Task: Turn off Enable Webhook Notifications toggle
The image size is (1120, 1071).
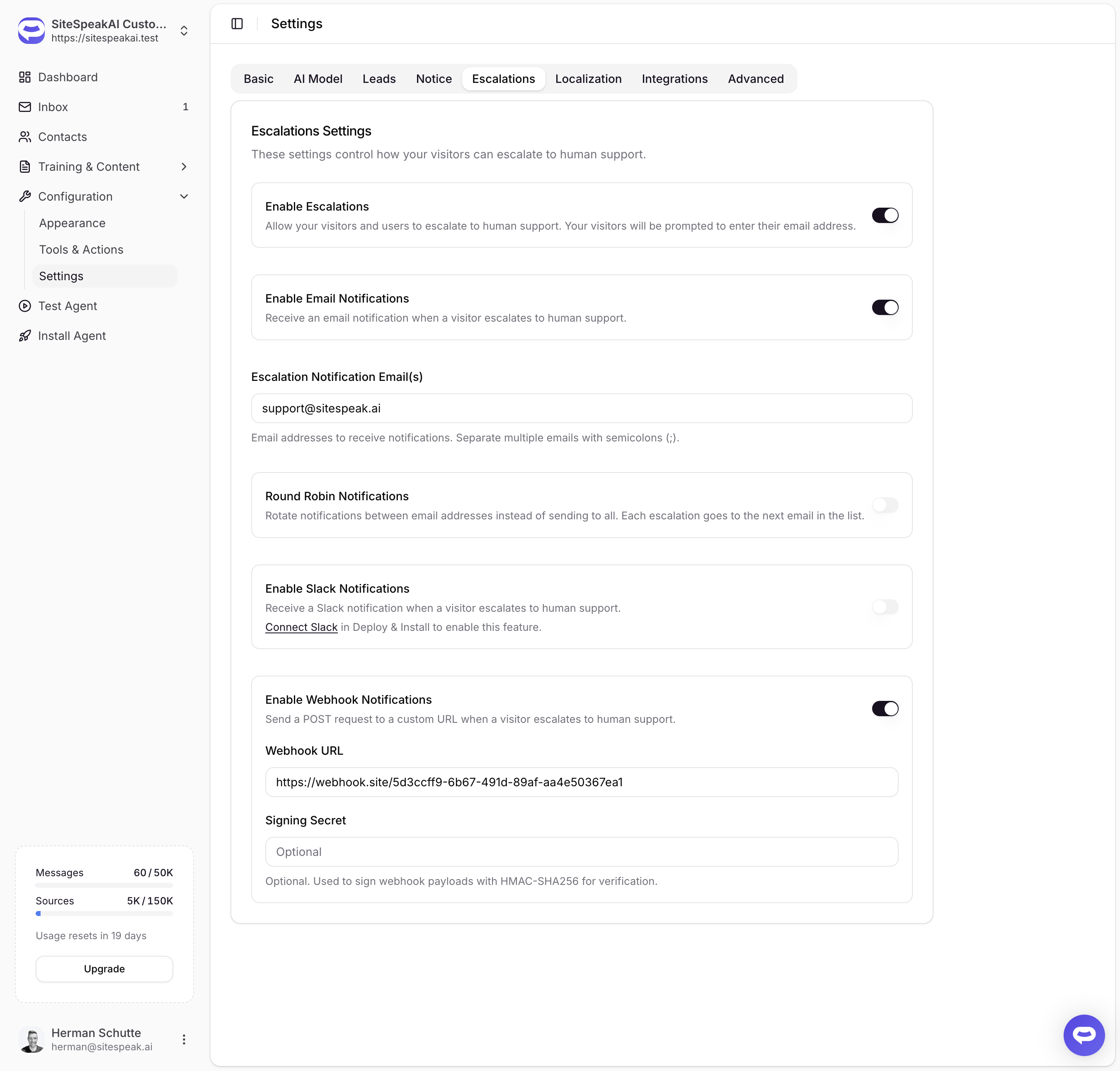Action: click(885, 708)
